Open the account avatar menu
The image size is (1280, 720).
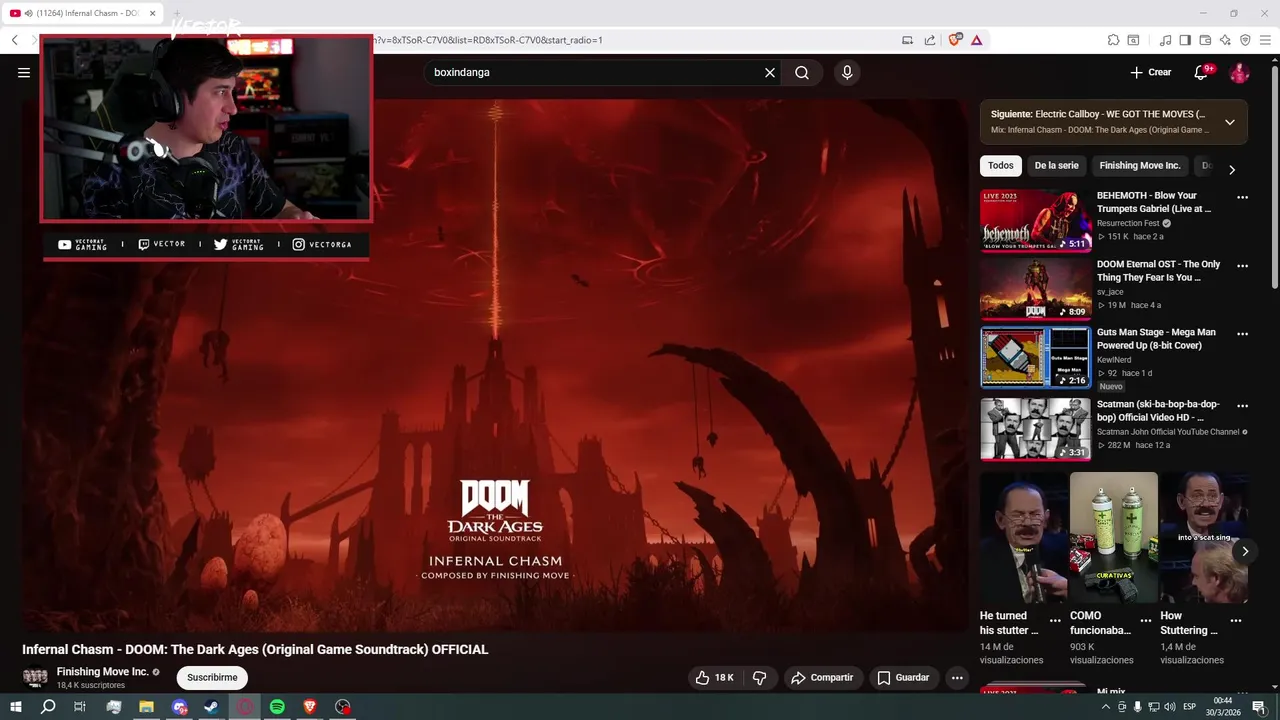click(1239, 72)
